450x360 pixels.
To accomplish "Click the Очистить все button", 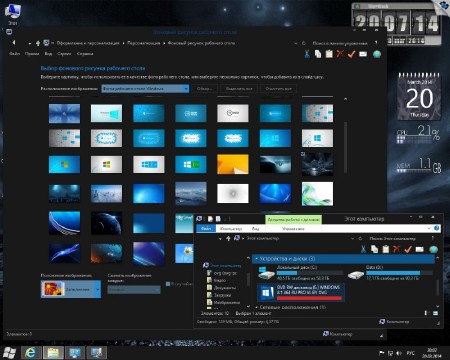I will [278, 89].
